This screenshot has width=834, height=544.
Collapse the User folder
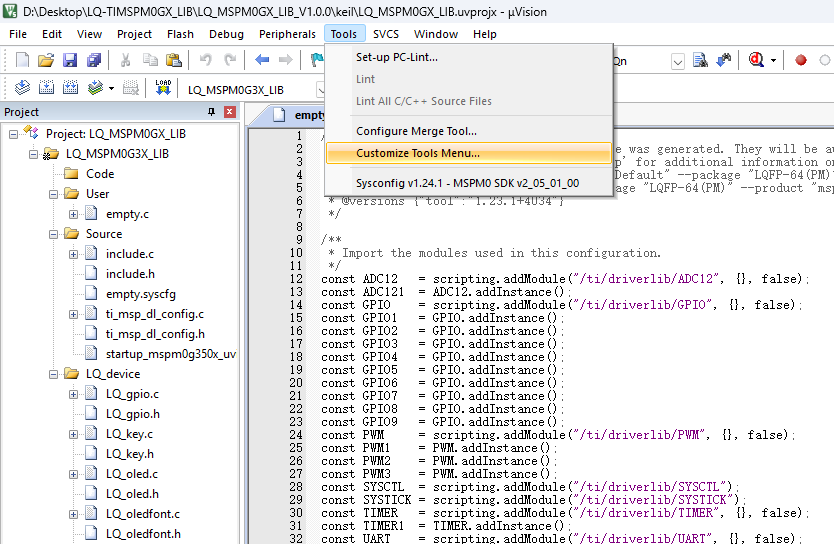(x=53, y=194)
